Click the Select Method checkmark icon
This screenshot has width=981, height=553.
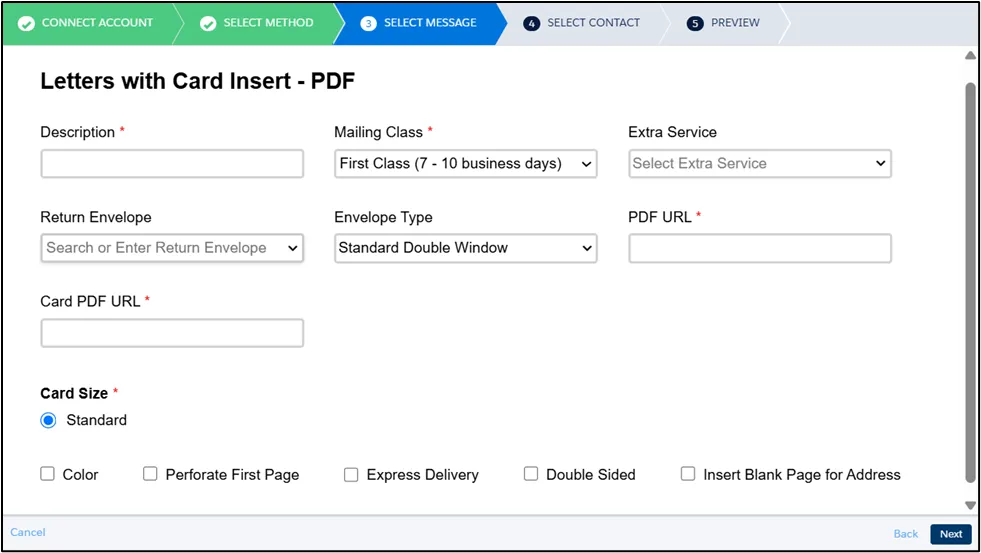point(208,23)
